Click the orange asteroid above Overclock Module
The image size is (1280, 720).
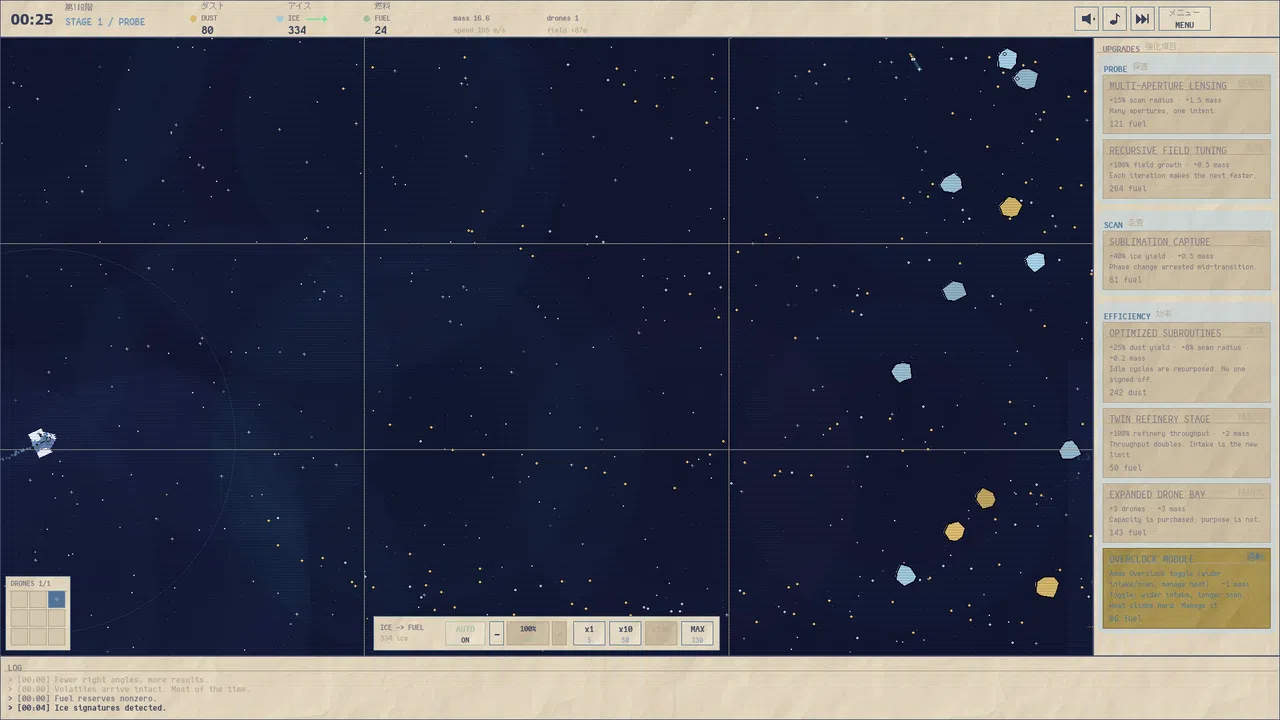tap(1047, 586)
